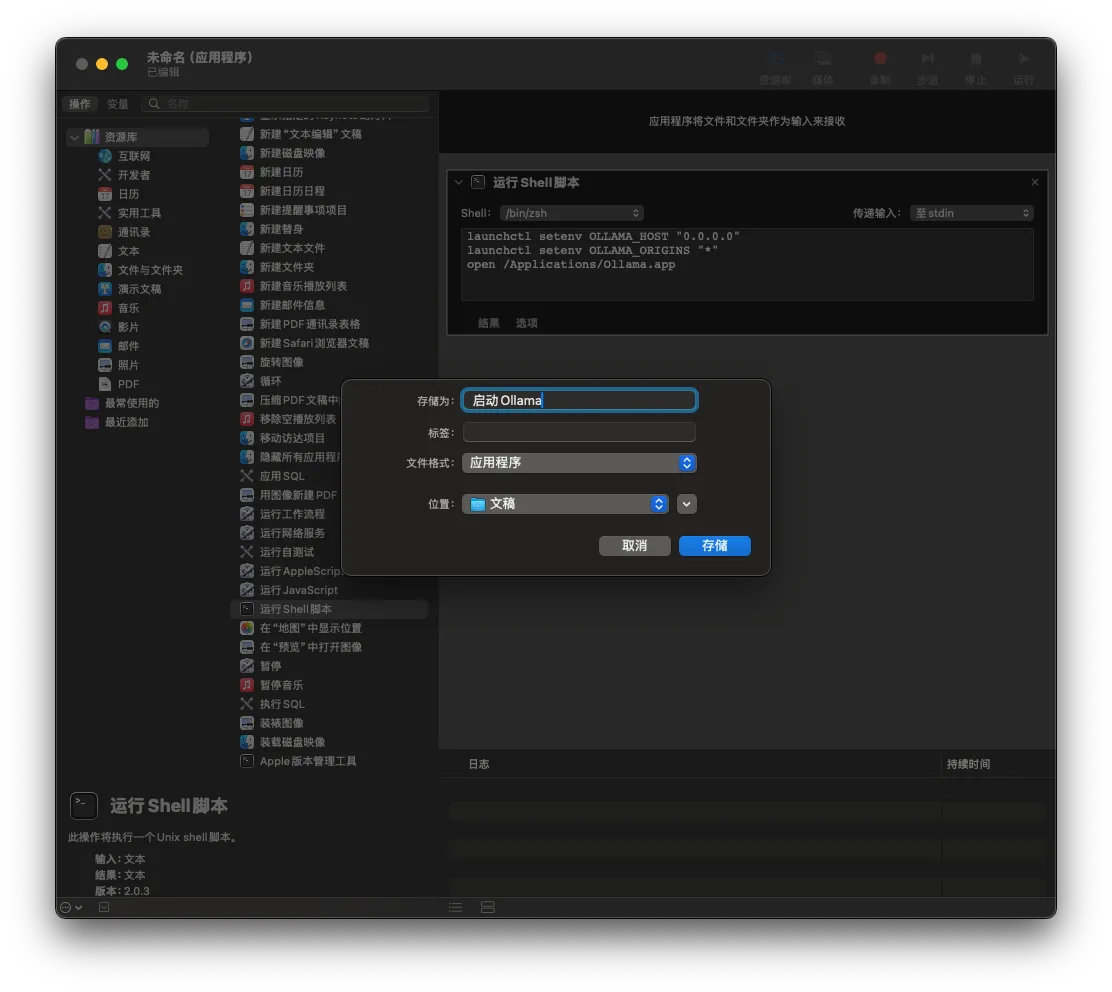Open the 文件格式 应用程序 dropdown
The width and height of the screenshot is (1112, 992).
[579, 463]
